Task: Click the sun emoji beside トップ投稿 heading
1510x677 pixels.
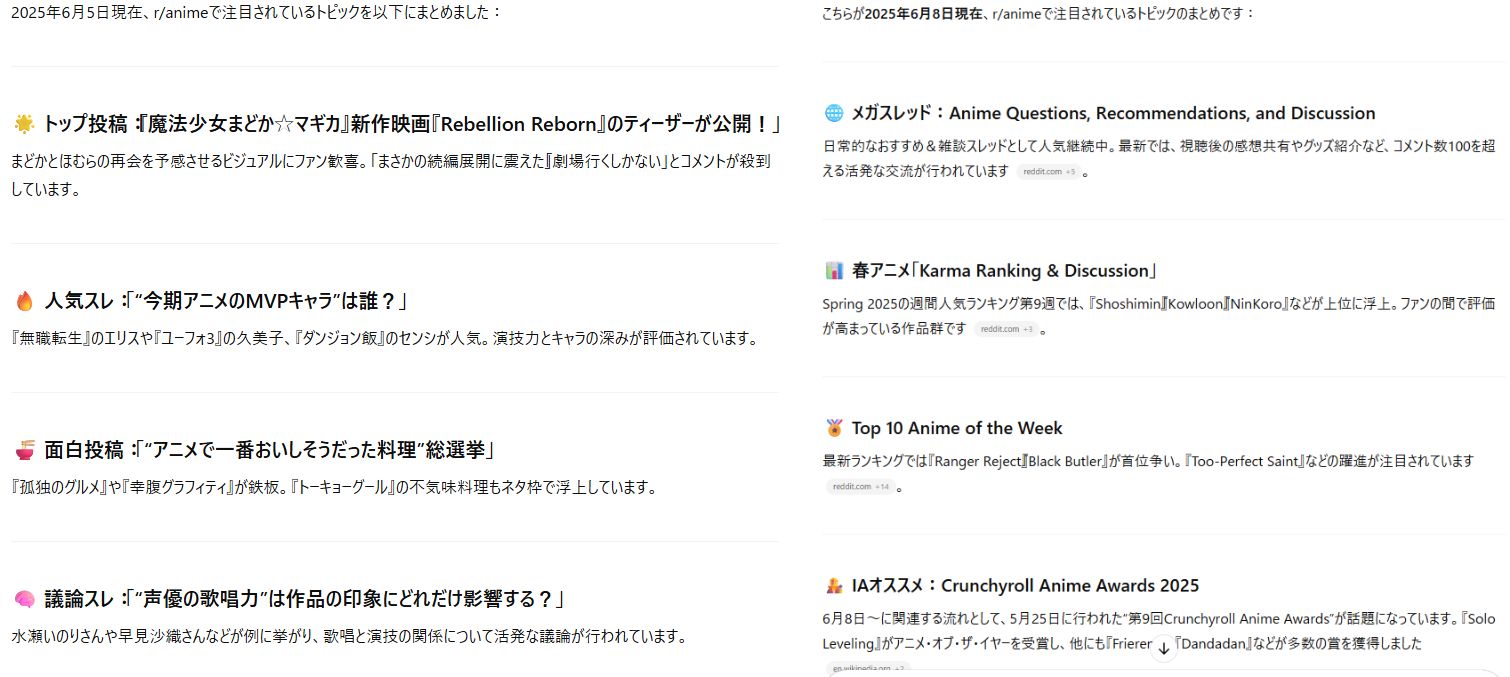Action: (24, 124)
